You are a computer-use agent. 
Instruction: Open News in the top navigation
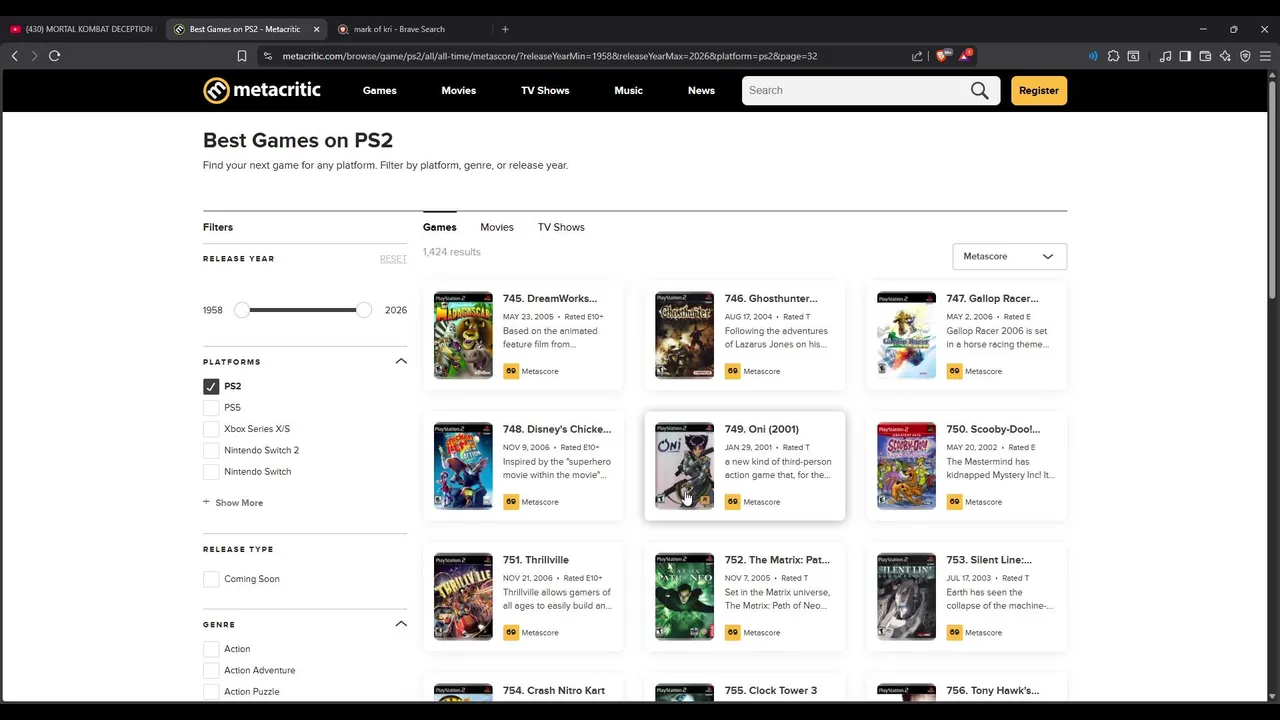pos(701,90)
